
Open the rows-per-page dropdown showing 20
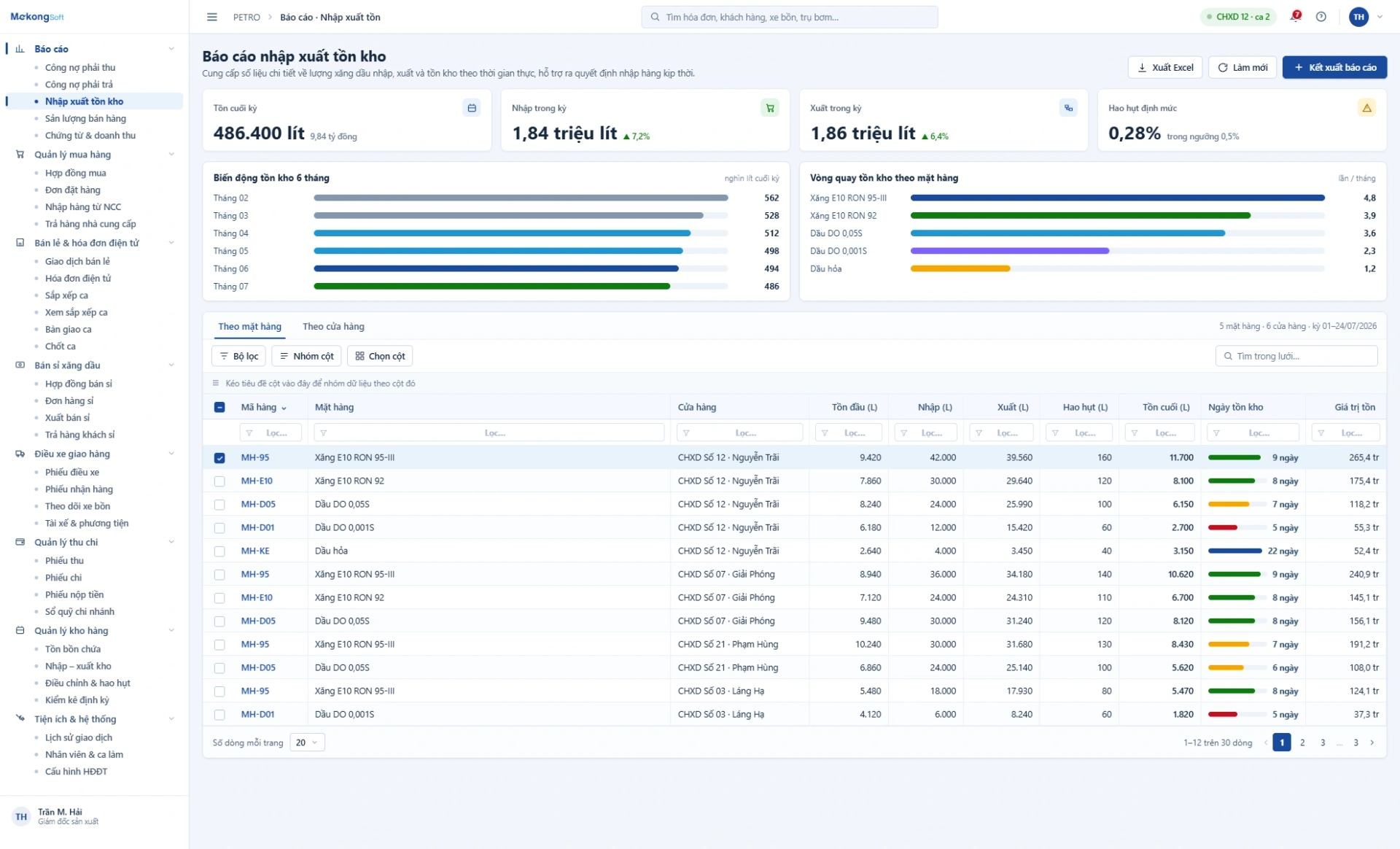pos(307,743)
